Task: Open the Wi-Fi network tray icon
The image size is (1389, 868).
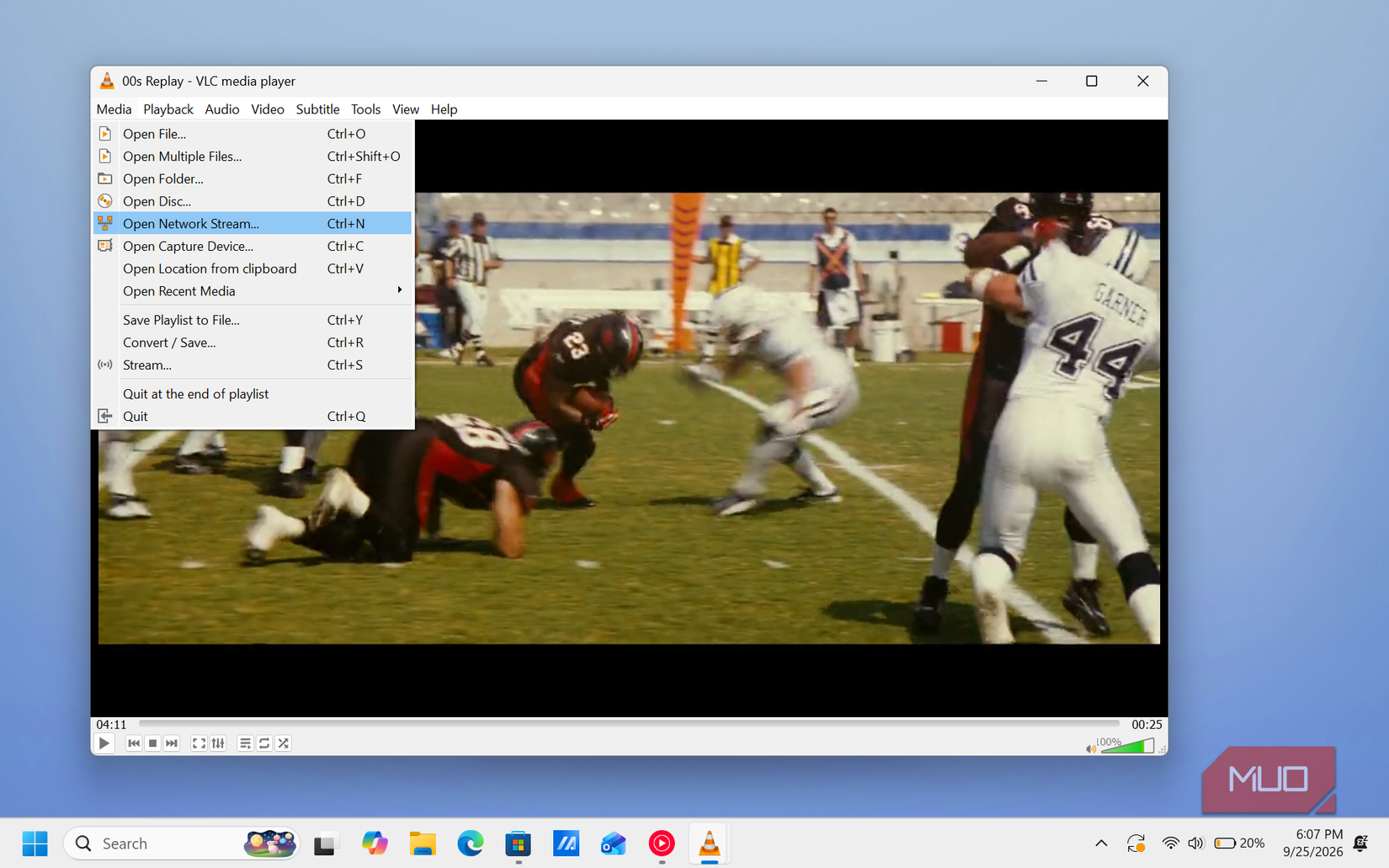Action: click(1170, 843)
